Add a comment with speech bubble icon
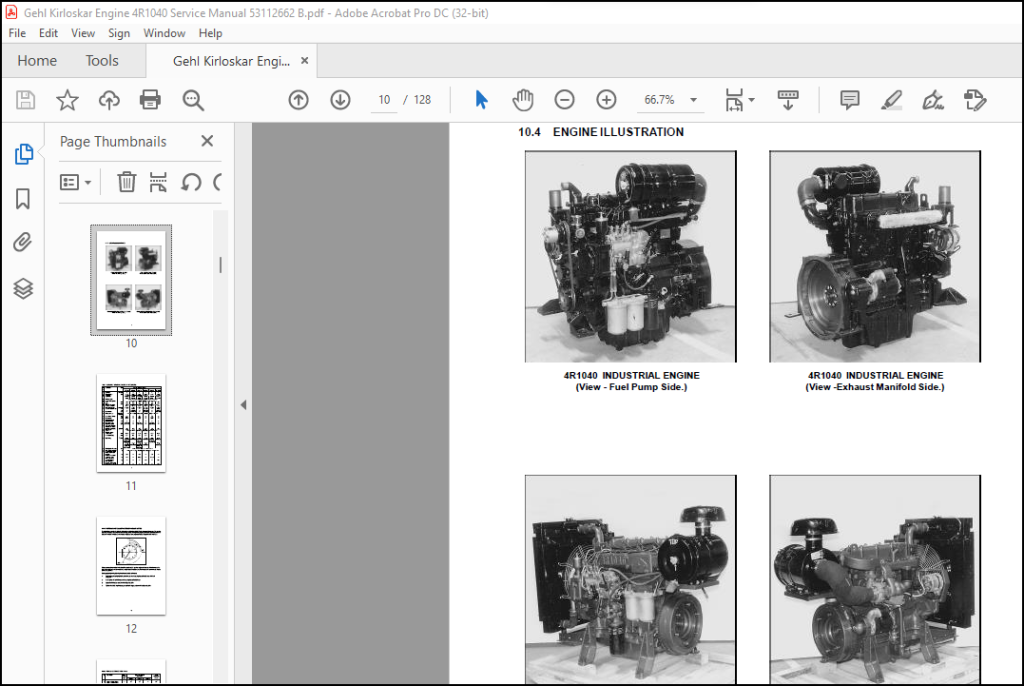Screen dimensions: 1024x686 (849, 100)
